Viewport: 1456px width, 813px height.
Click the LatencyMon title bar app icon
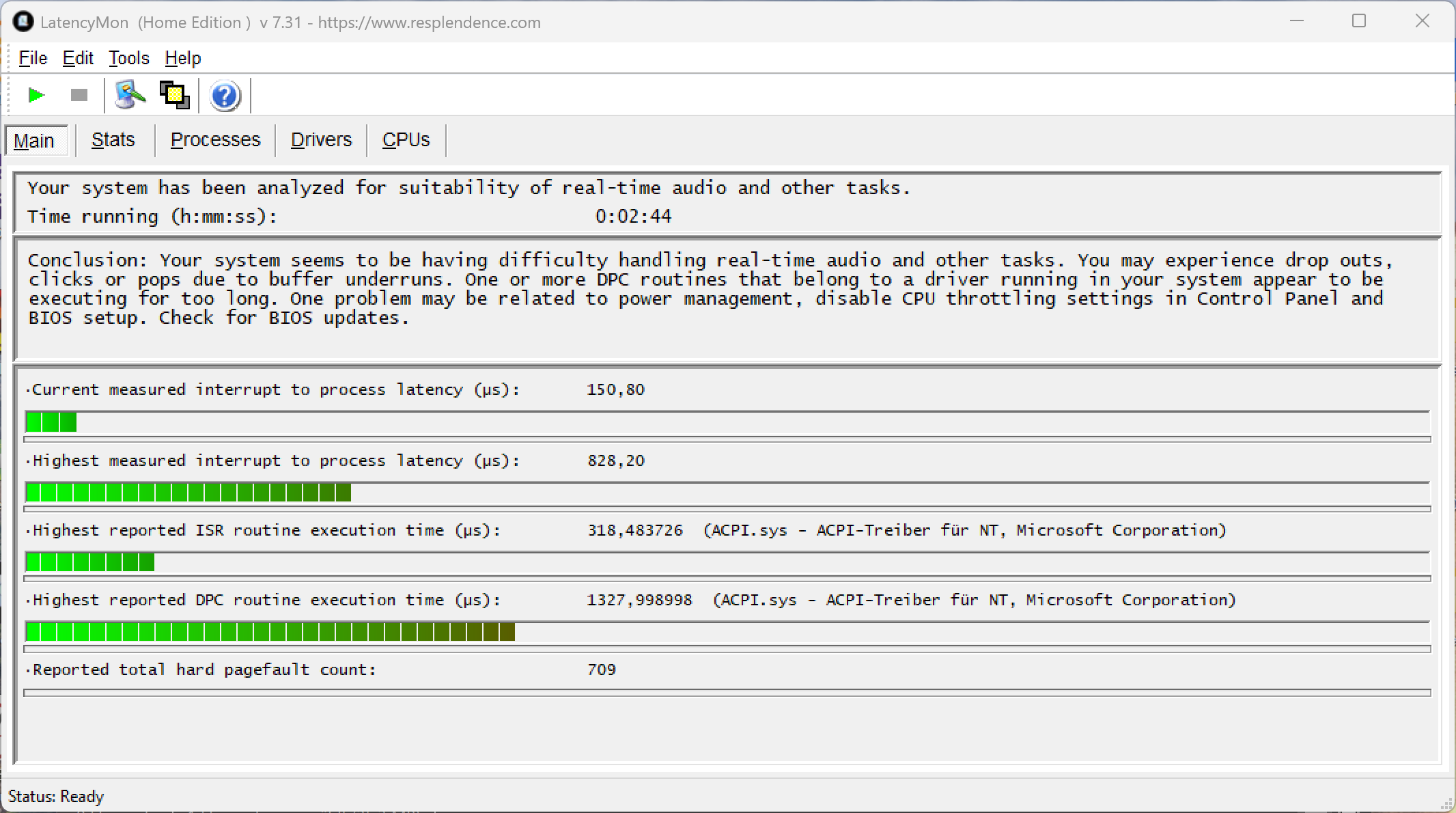(23, 22)
